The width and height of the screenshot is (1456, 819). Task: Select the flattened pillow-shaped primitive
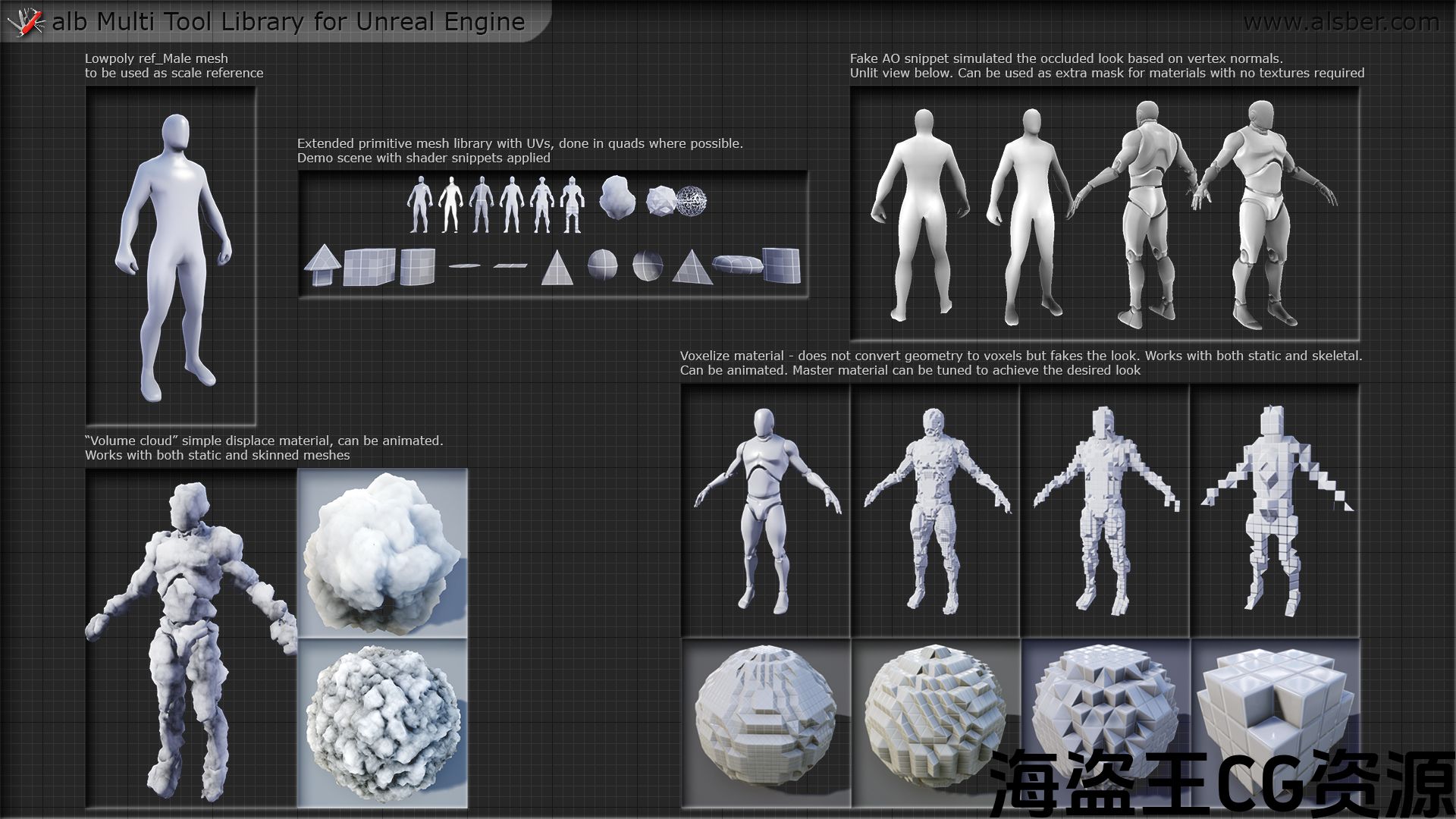[736, 265]
